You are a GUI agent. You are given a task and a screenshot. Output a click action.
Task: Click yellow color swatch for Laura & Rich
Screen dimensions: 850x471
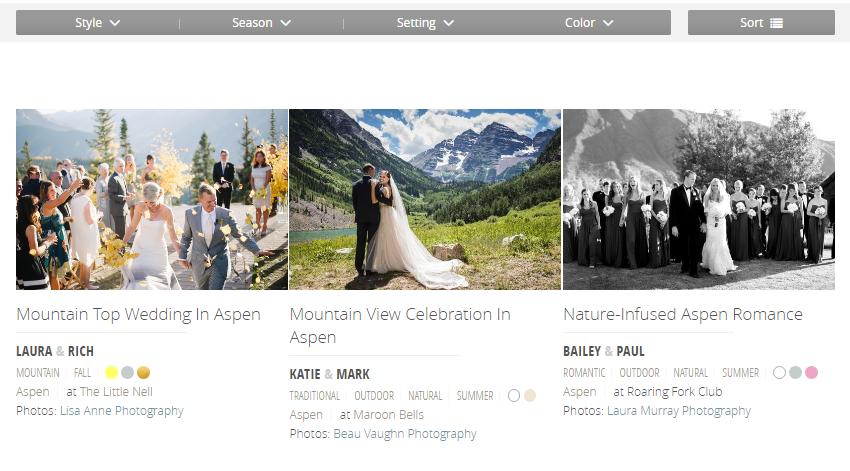(112, 372)
